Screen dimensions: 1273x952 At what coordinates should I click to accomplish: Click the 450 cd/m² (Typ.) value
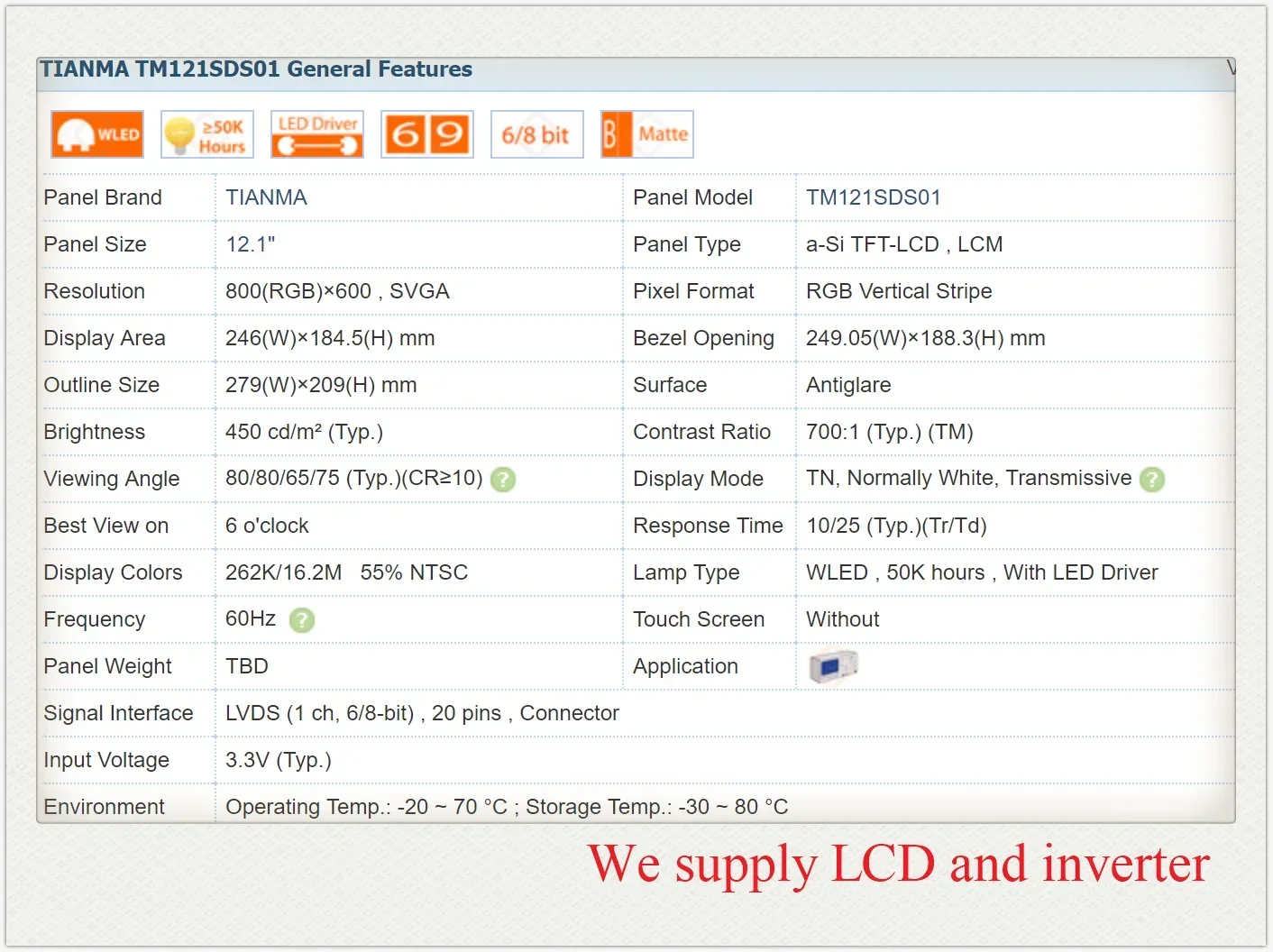click(304, 432)
